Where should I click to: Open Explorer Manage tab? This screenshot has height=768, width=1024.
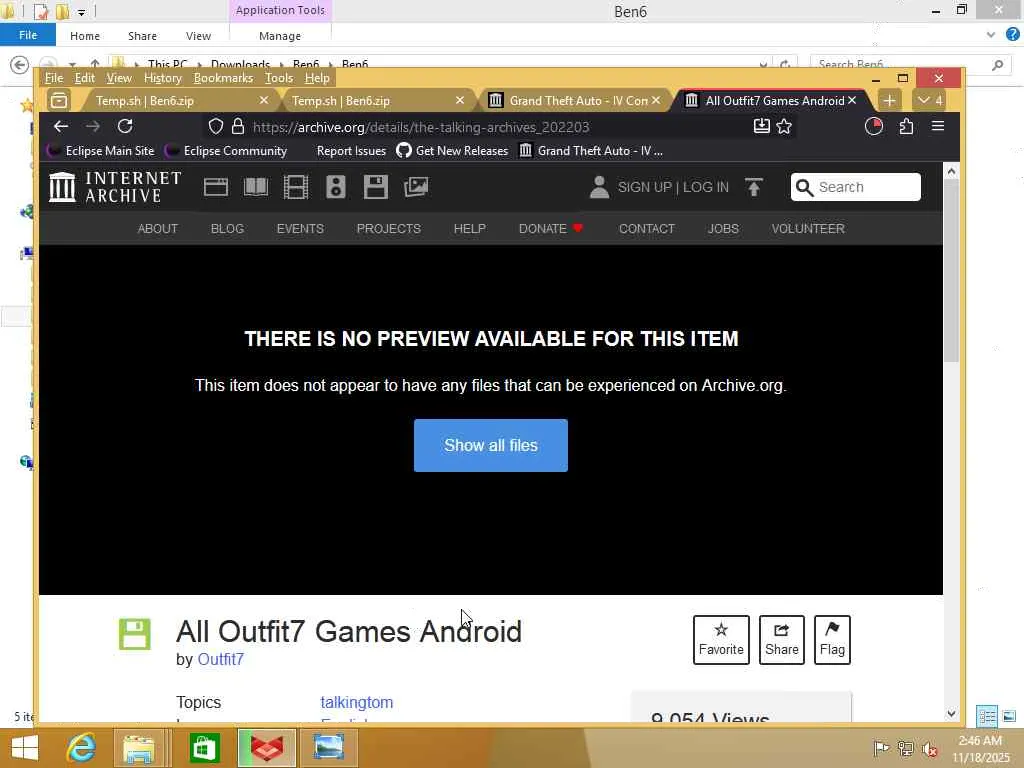[280, 36]
